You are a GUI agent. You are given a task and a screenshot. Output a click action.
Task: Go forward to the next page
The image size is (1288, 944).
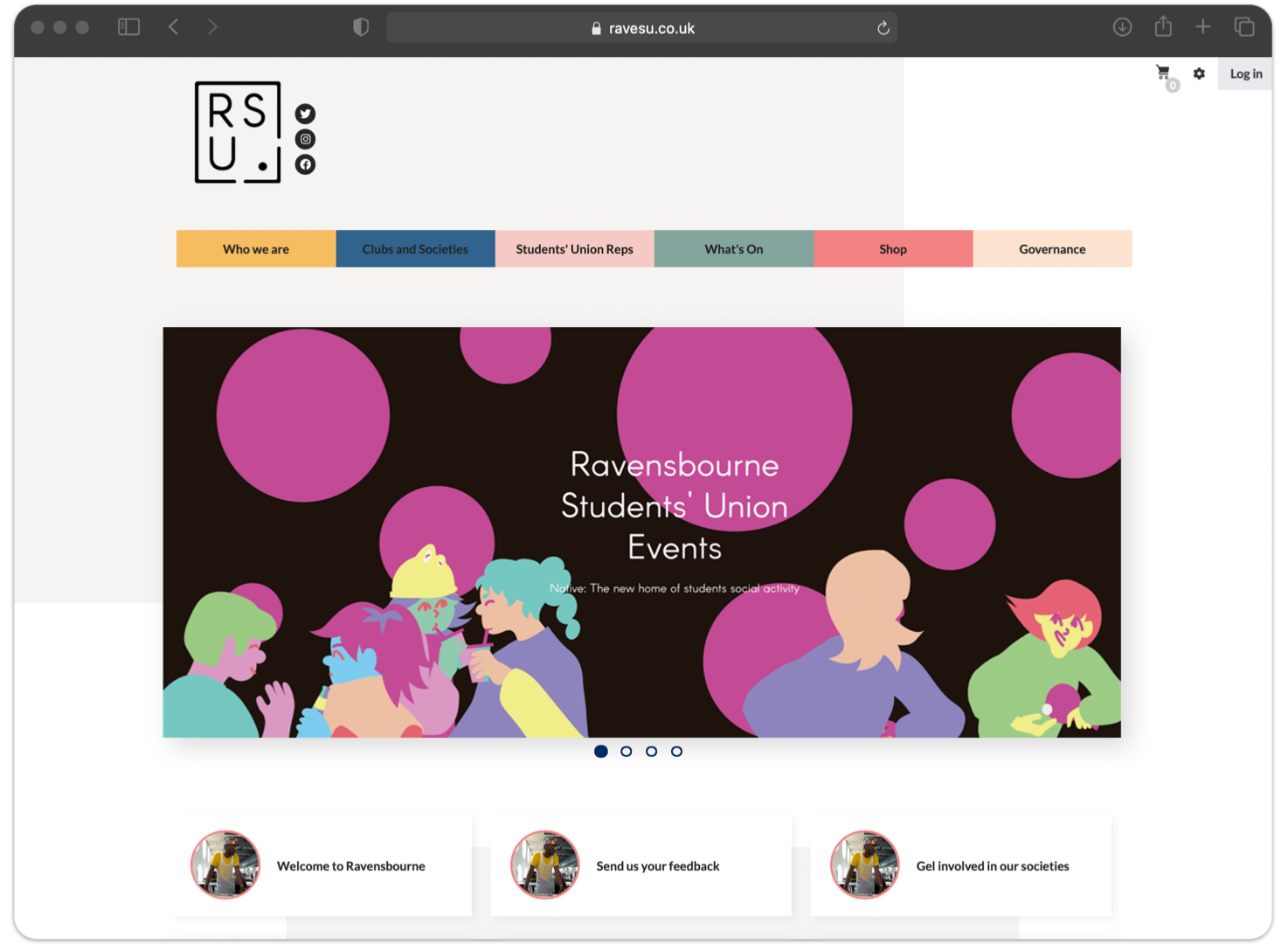pyautogui.click(x=212, y=27)
